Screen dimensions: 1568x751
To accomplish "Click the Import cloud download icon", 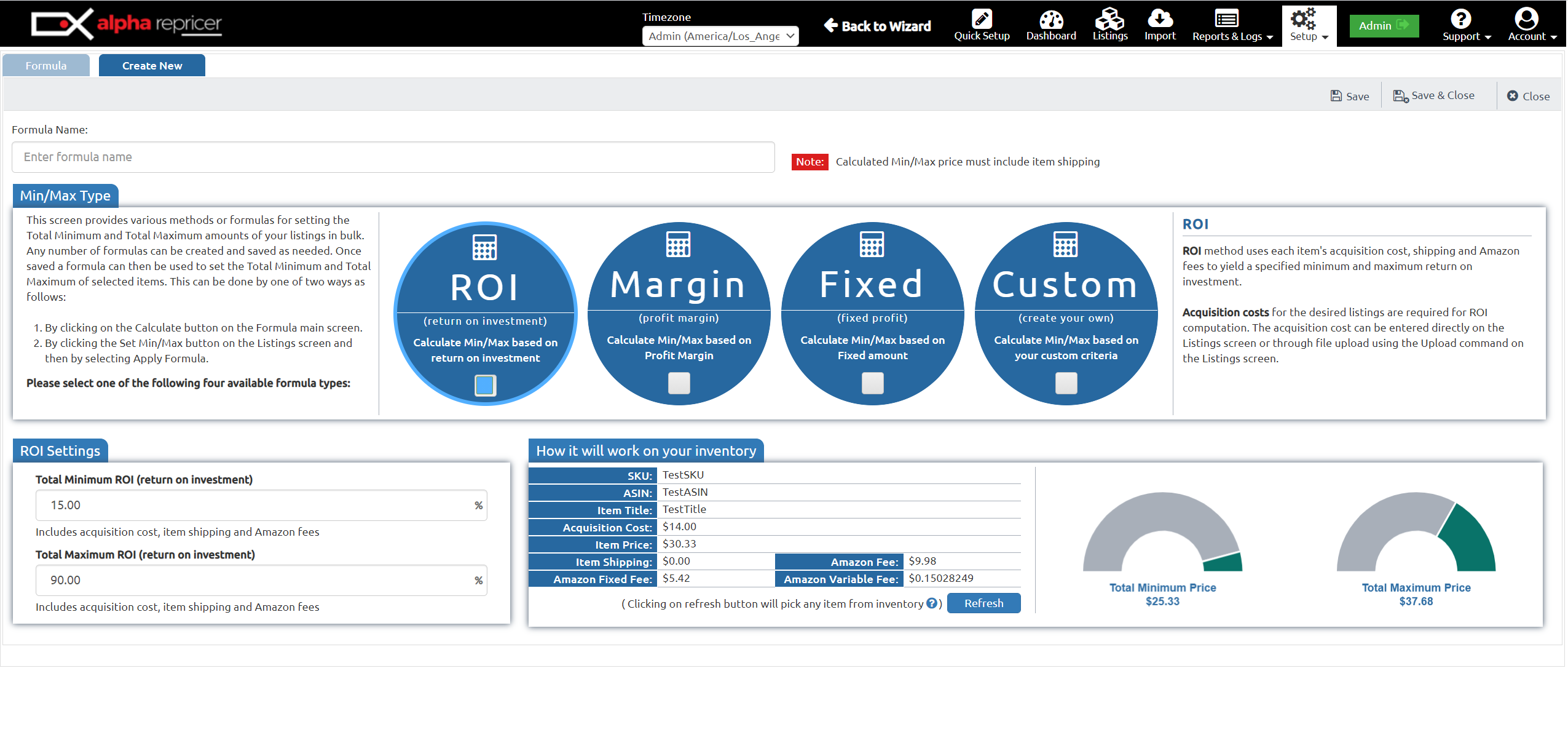I will click(x=1159, y=19).
